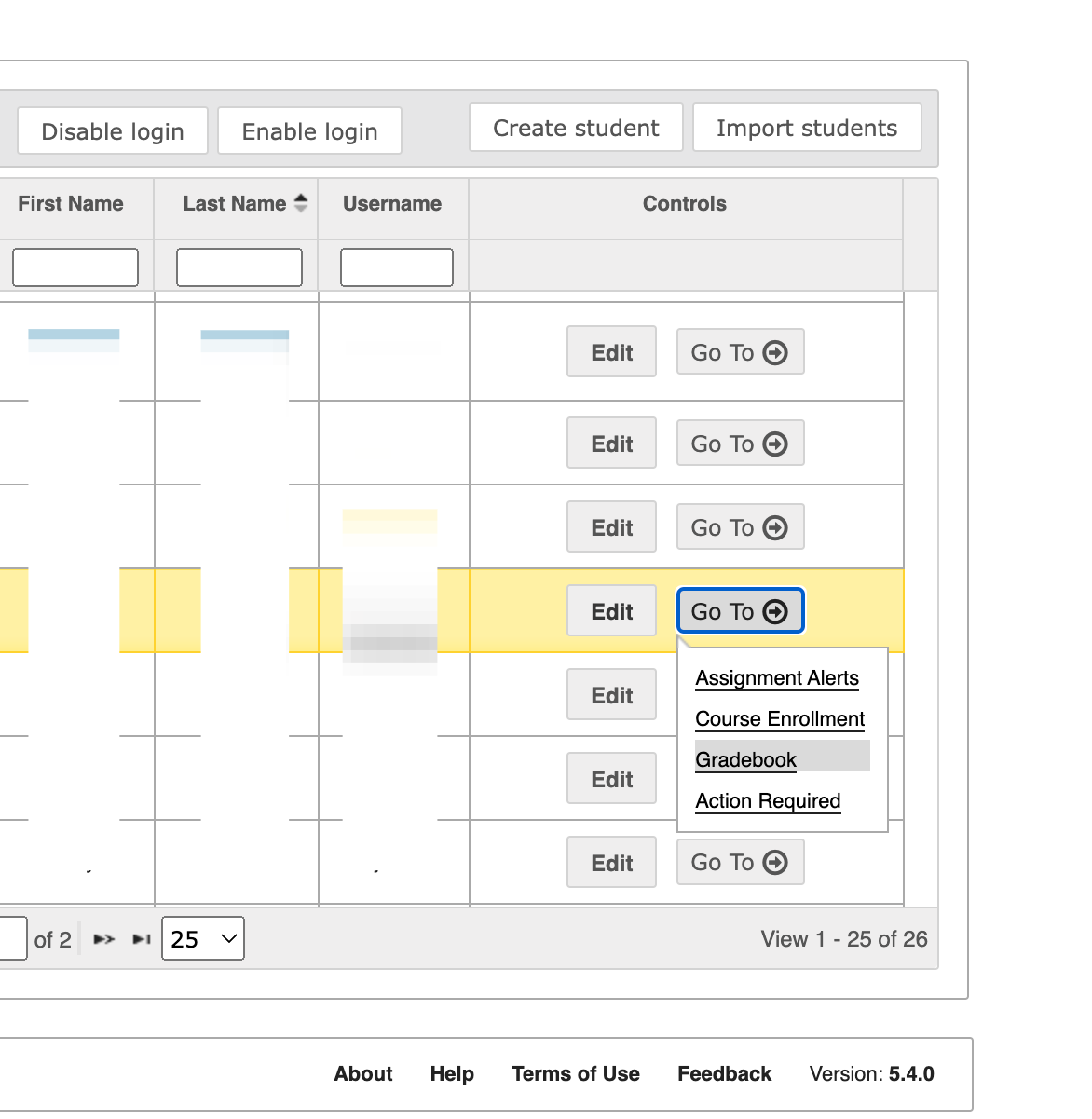This screenshot has height=1119, width=1092.
Task: Sort by Last Name using the sort arrows
Action: pyautogui.click(x=300, y=203)
